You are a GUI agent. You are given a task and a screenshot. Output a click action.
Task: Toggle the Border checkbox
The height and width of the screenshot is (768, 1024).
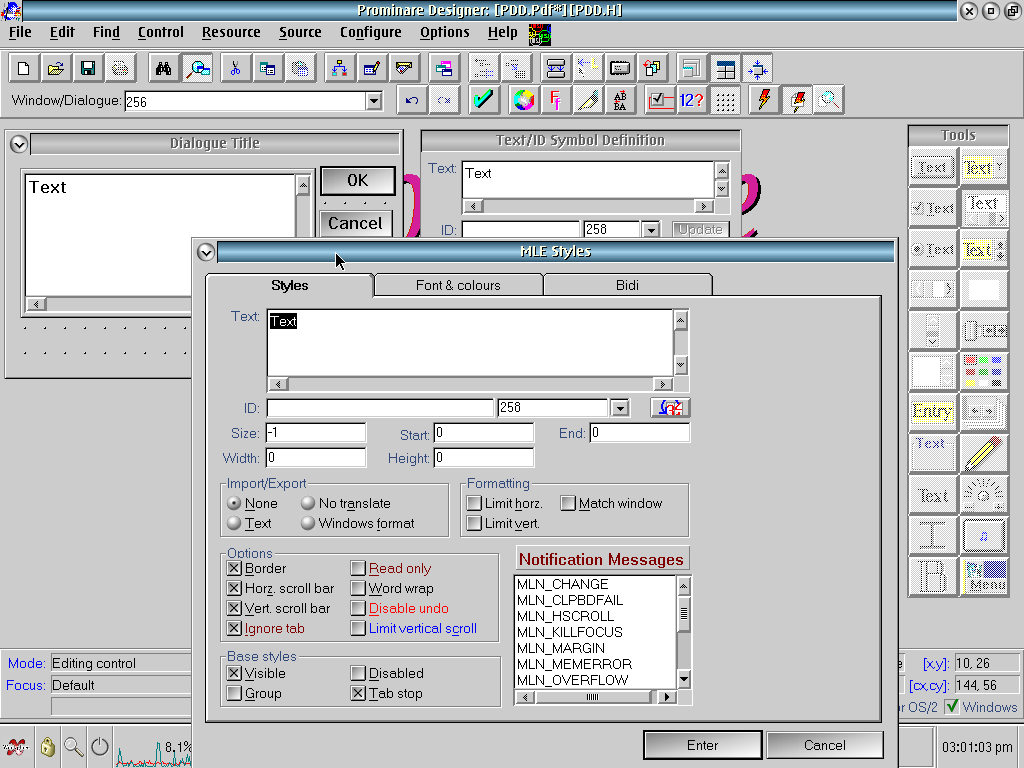234,568
